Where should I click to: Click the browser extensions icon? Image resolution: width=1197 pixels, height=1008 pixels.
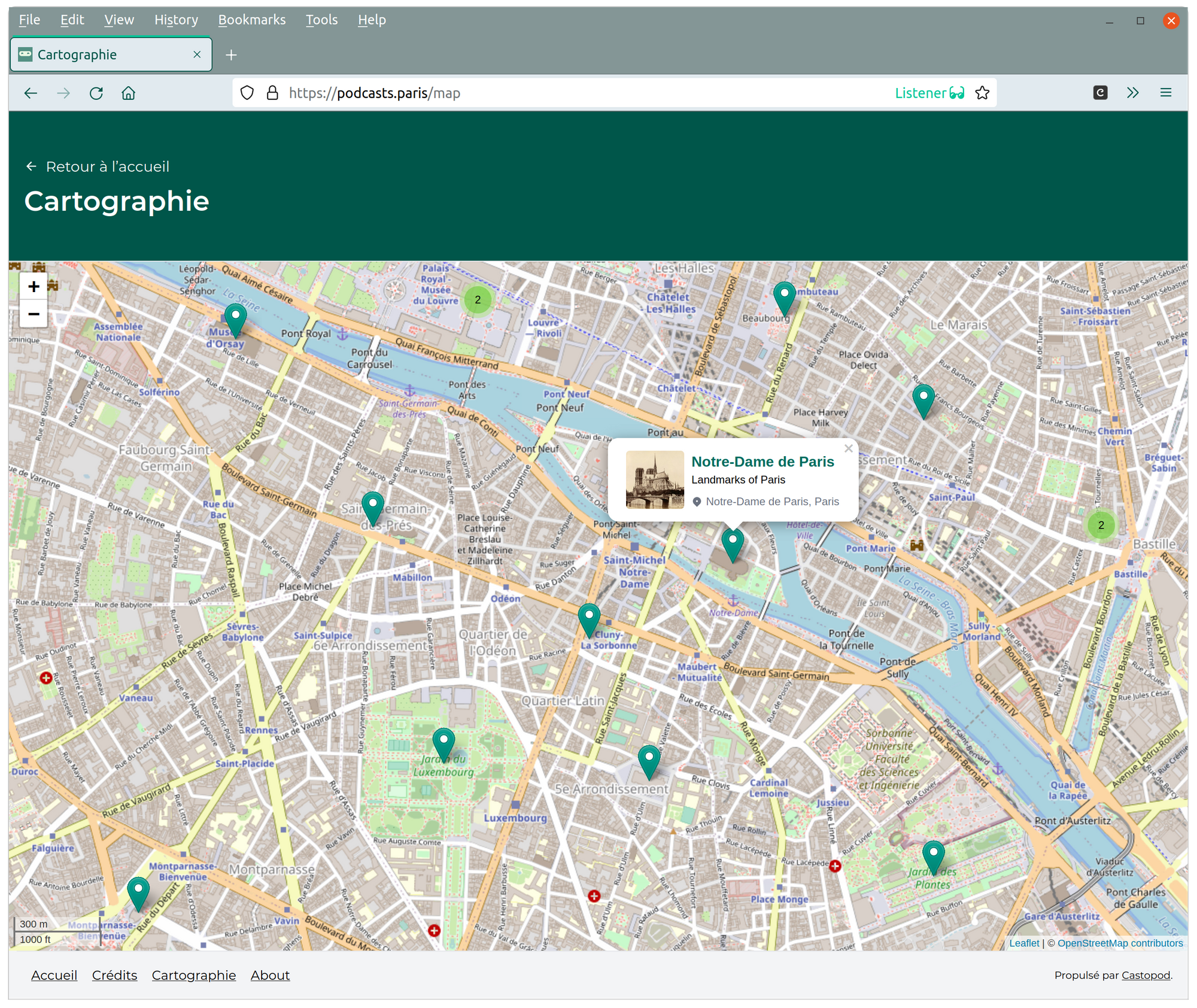[1132, 93]
